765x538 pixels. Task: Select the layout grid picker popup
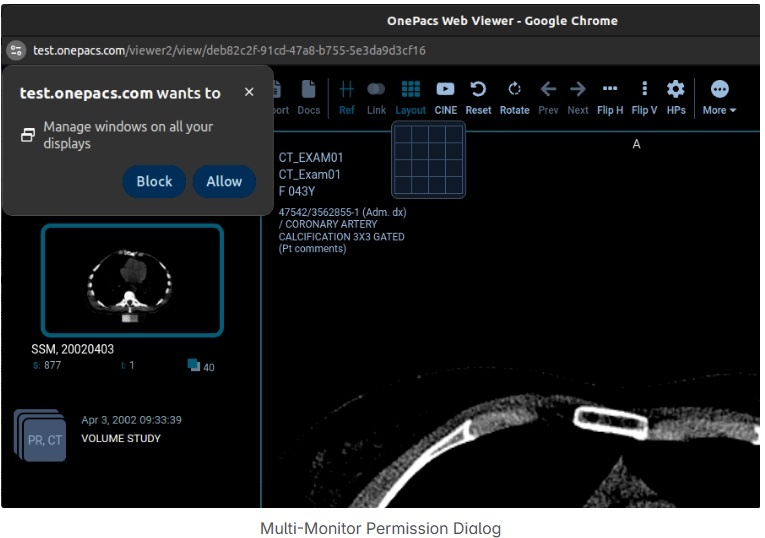pos(428,159)
